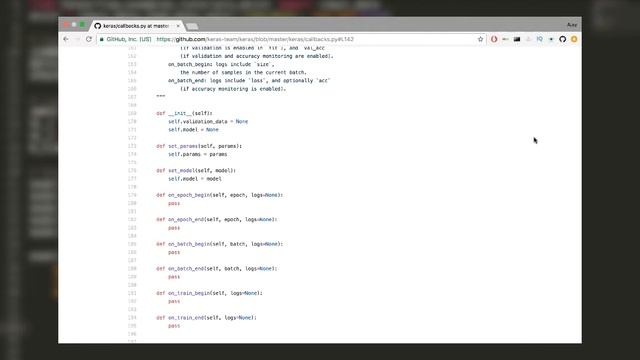Click 'pass' under on_epoch_begin
640x360 pixels.
pyautogui.click(x=174, y=203)
